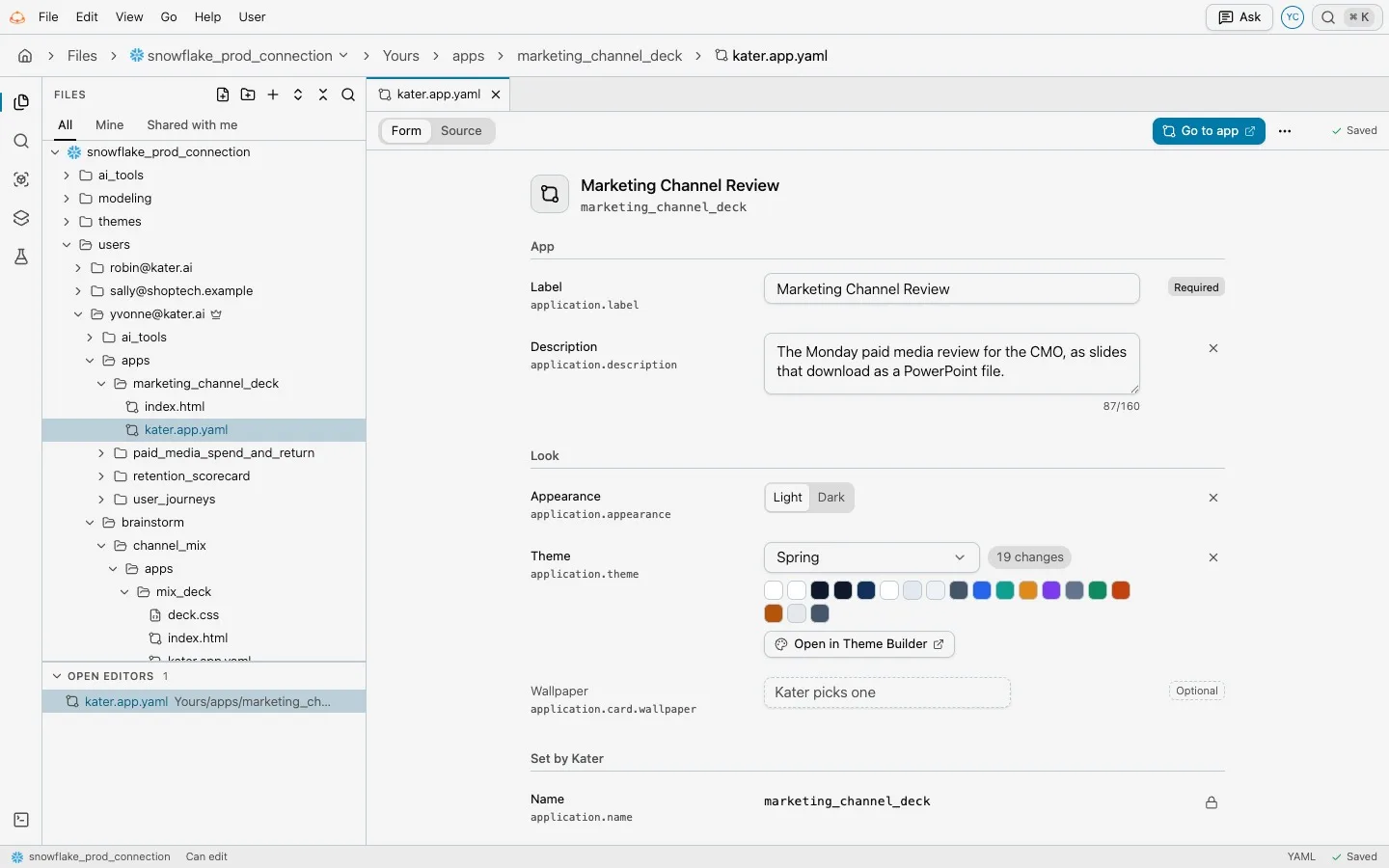Open the cube scan icon in the sidebar

[21, 179]
